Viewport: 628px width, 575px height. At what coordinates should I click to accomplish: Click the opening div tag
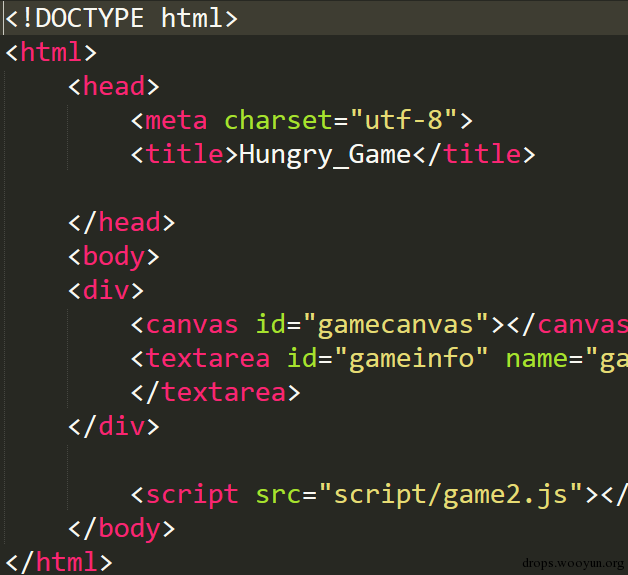(x=106, y=291)
